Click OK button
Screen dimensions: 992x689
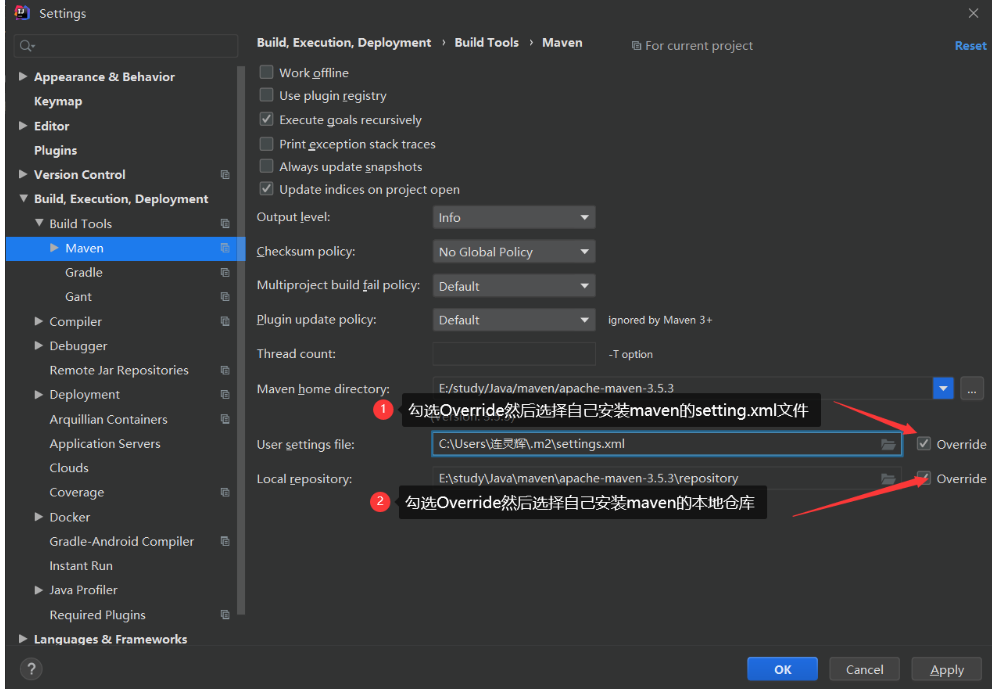[782, 669]
